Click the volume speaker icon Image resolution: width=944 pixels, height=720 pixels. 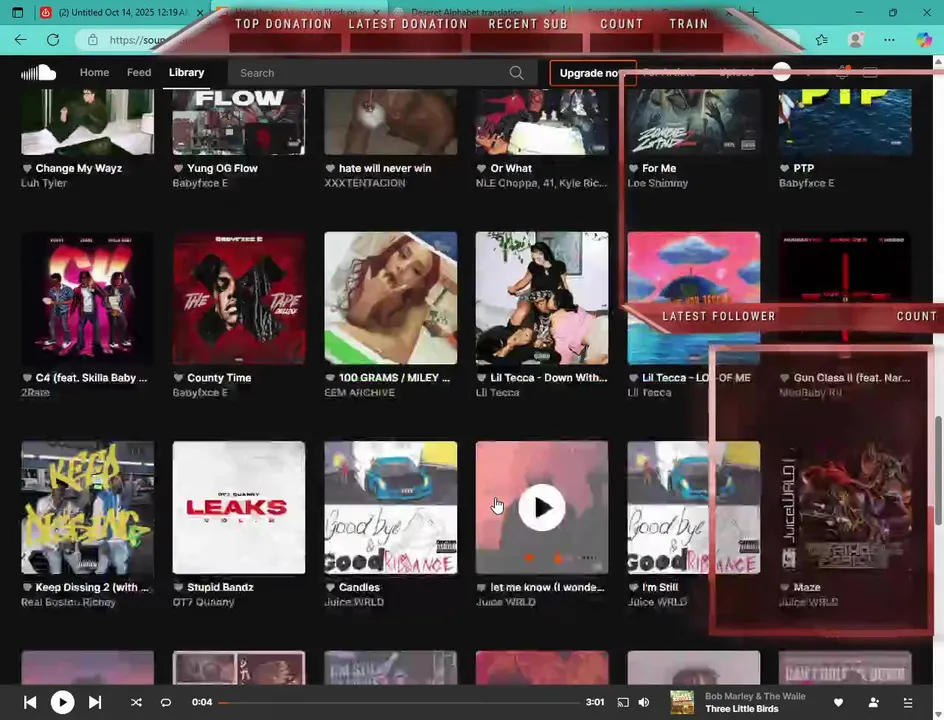(x=644, y=702)
